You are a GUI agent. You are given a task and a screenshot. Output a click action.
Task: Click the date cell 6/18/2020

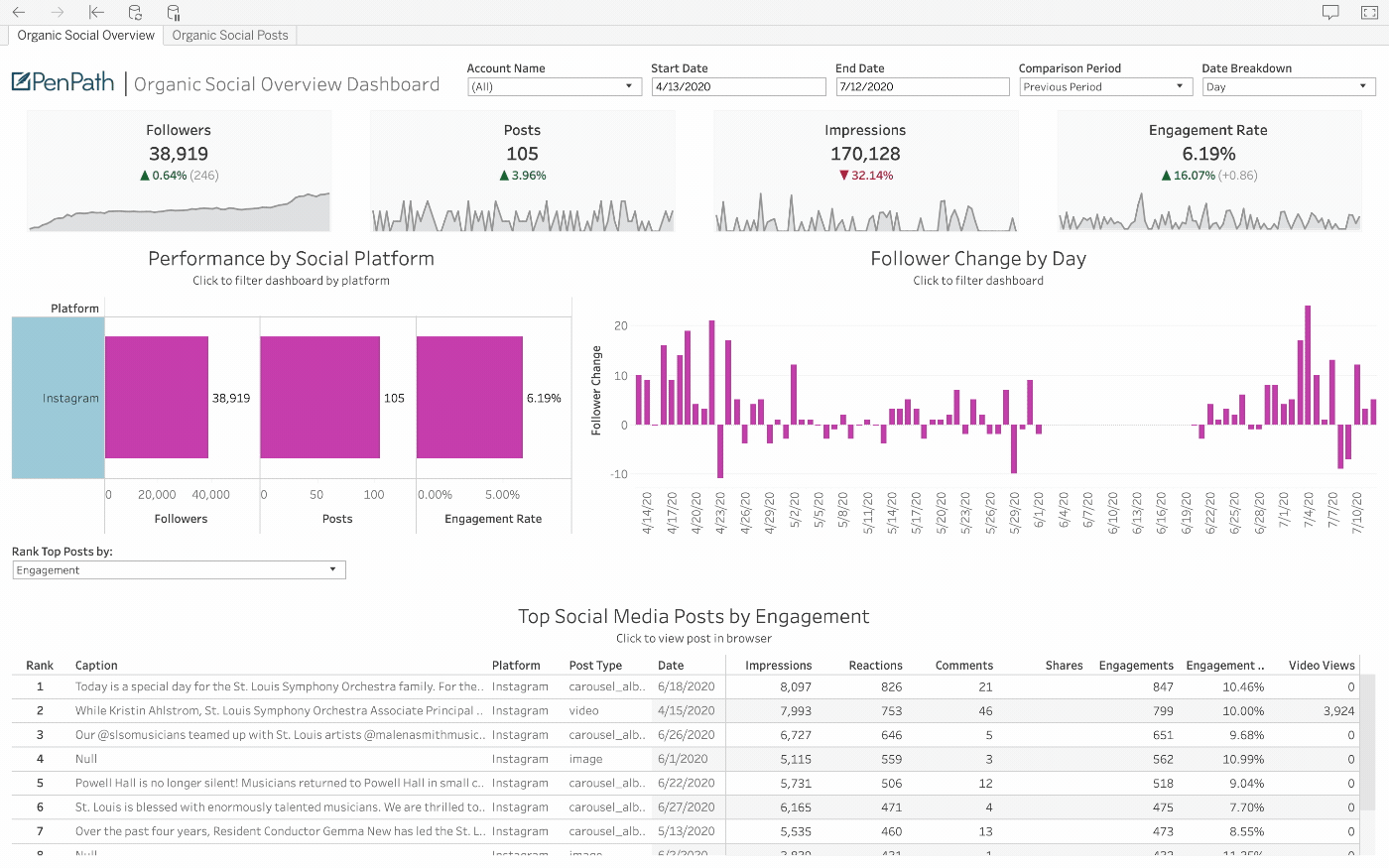687,686
